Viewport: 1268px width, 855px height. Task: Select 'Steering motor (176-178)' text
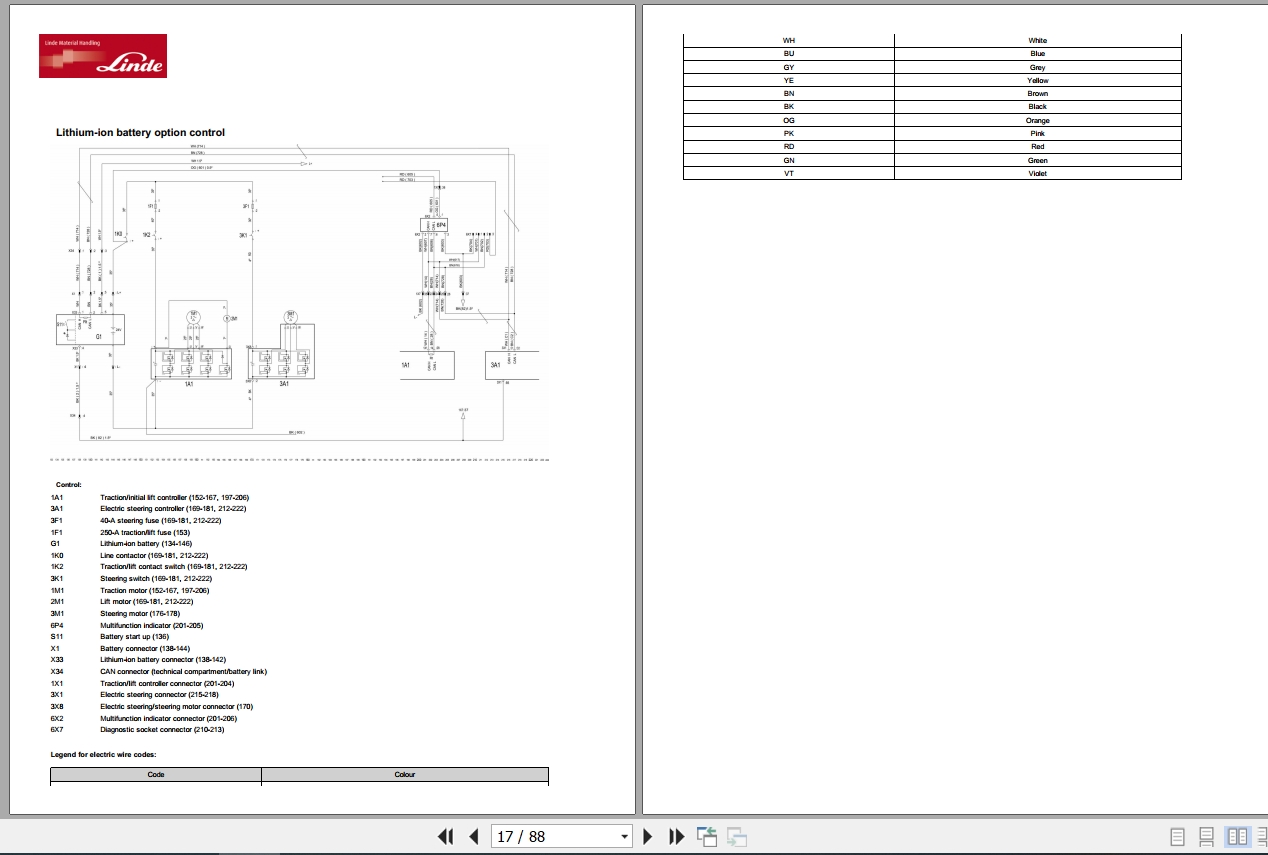[139, 614]
